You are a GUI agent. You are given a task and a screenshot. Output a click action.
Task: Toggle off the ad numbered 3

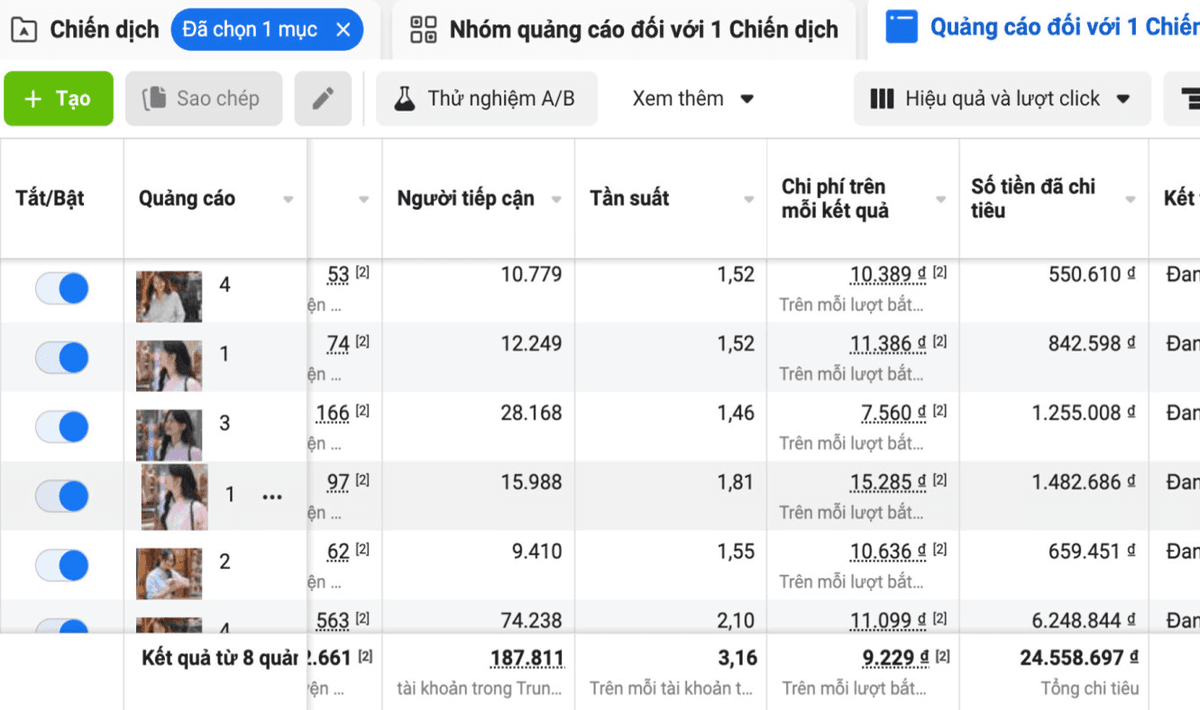click(62, 426)
